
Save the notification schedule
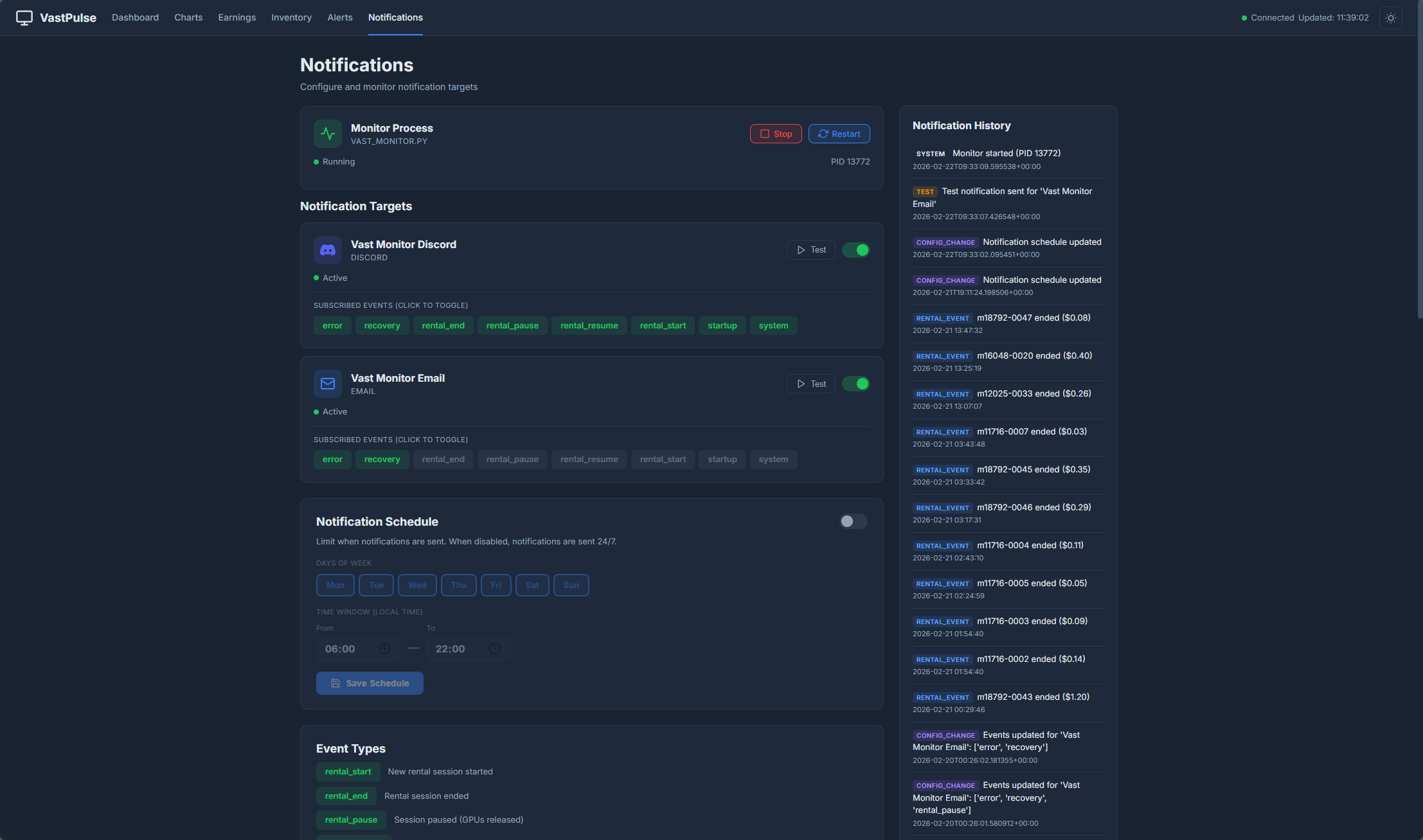point(370,683)
